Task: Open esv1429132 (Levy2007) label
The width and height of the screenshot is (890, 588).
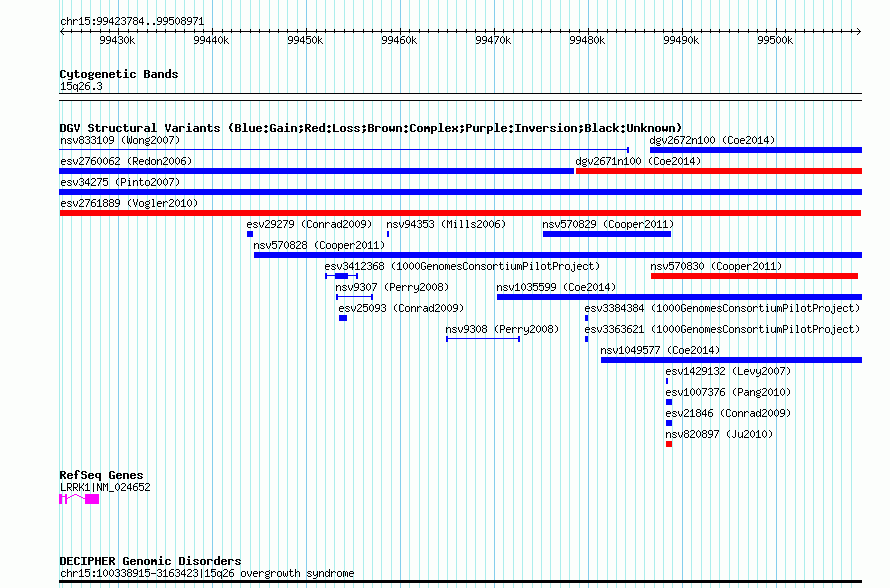Action: (x=728, y=371)
